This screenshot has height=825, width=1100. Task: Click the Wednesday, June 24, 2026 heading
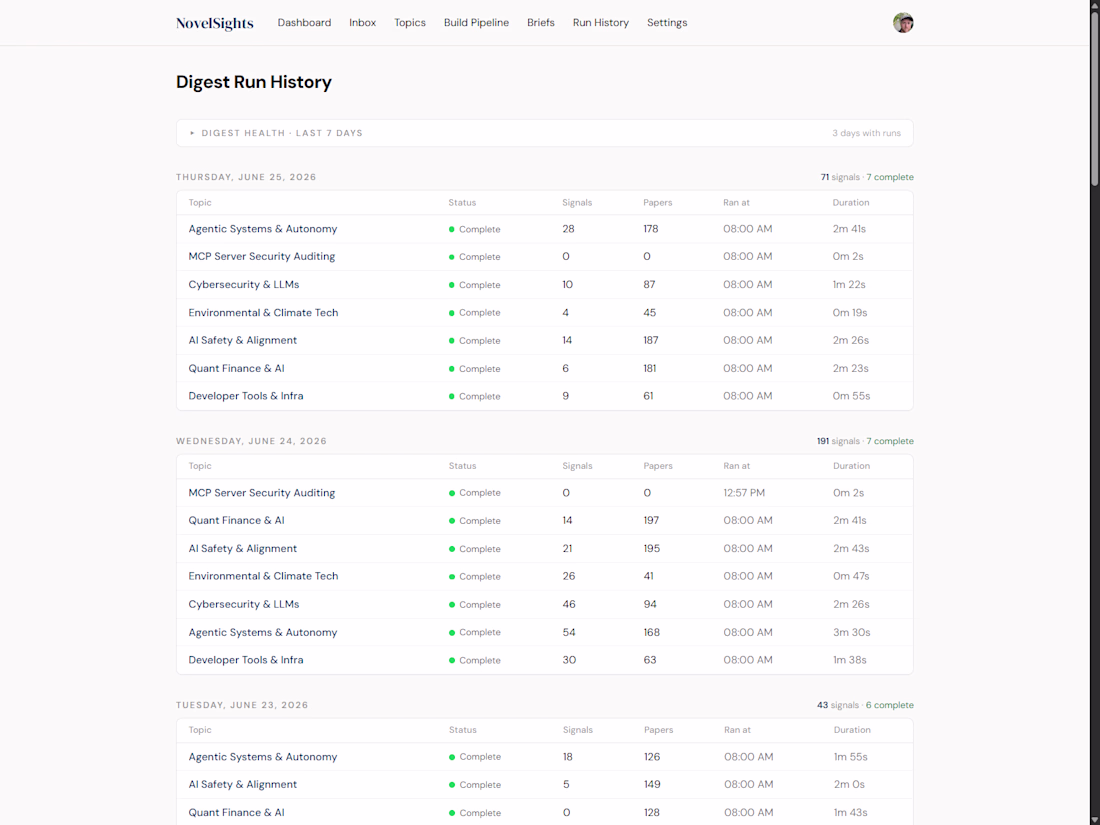coord(251,441)
